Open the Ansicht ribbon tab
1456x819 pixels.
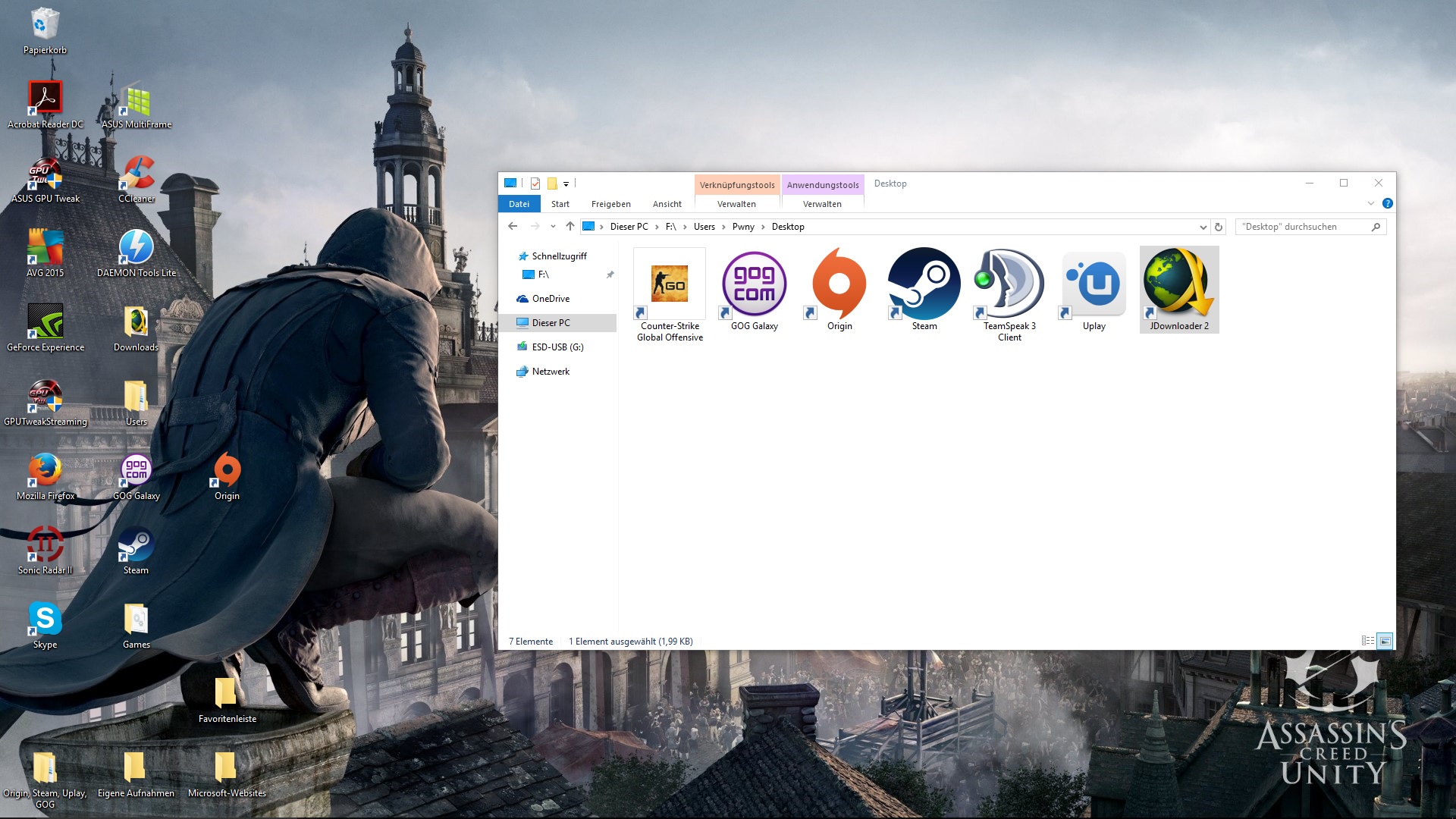pos(667,204)
